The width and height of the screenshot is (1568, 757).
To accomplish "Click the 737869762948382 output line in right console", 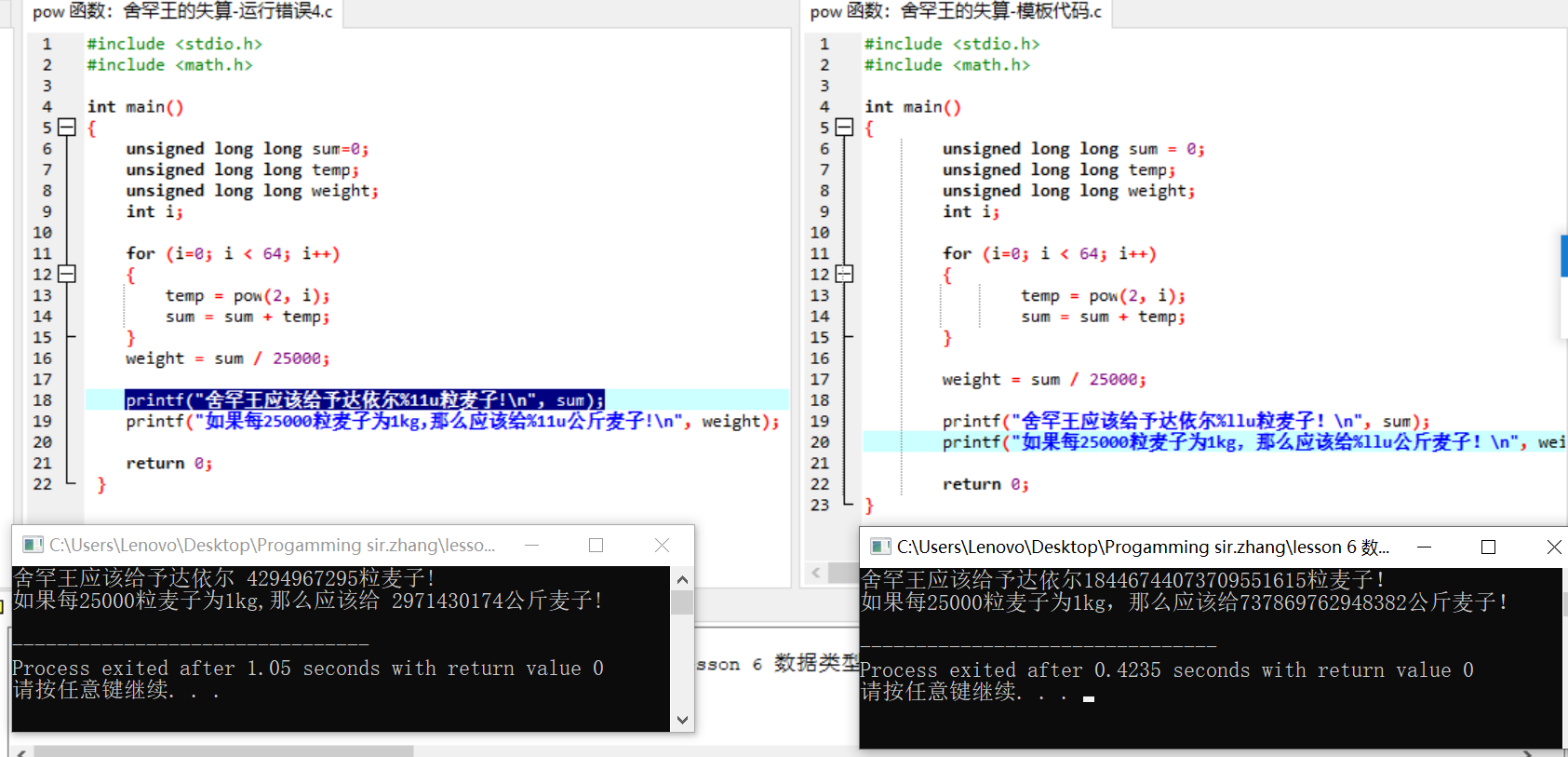I will click(1184, 602).
